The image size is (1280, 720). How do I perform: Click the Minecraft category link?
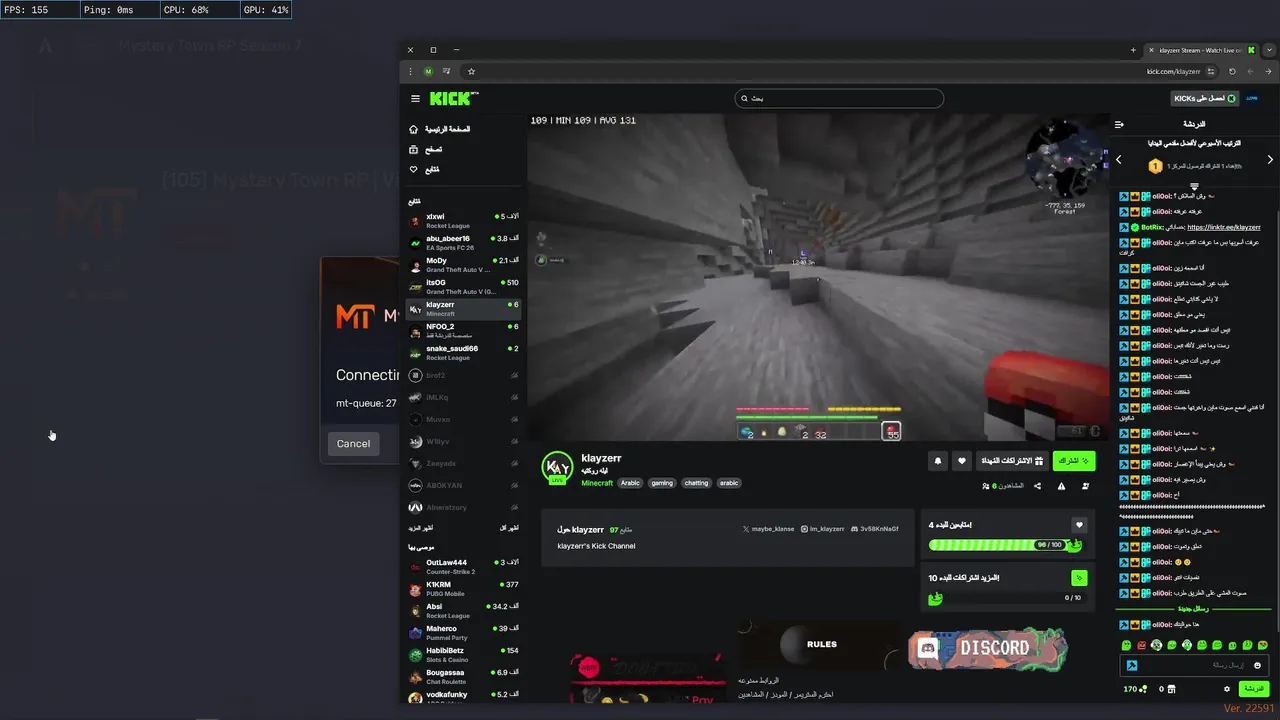[x=597, y=483]
